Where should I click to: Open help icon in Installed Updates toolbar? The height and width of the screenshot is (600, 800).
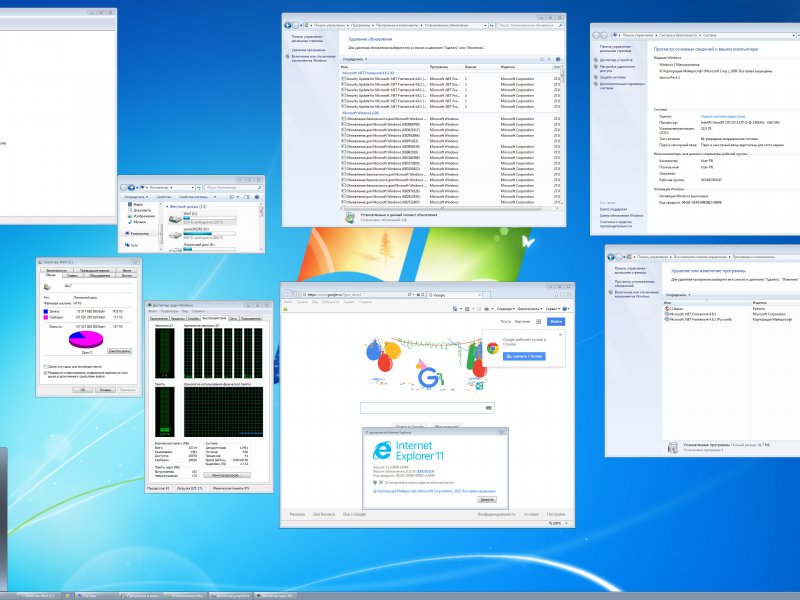click(558, 59)
